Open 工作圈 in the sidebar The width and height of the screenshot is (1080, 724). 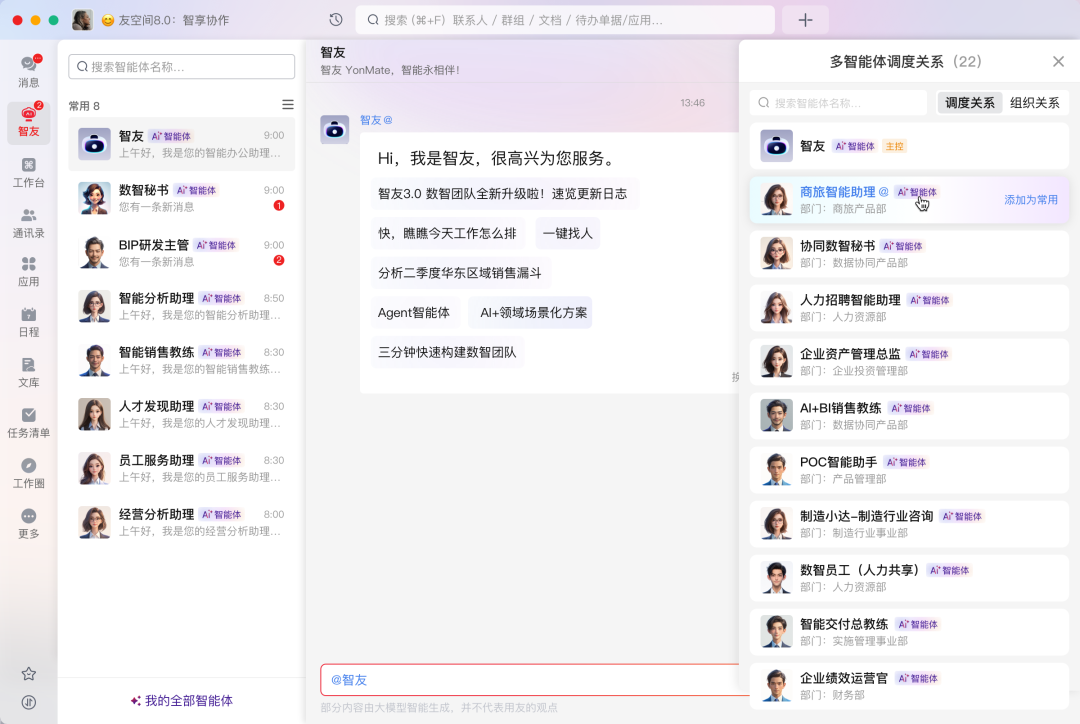click(28, 470)
